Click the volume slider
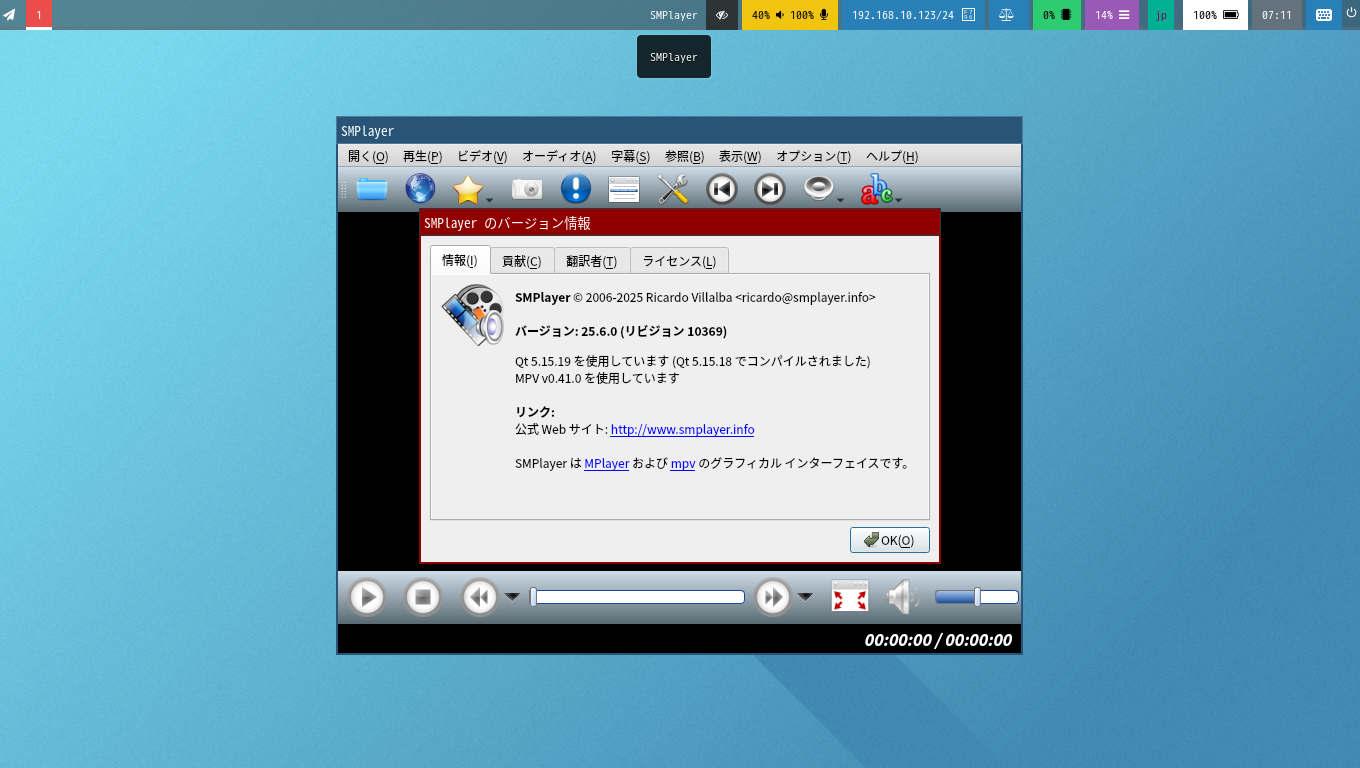 977,597
